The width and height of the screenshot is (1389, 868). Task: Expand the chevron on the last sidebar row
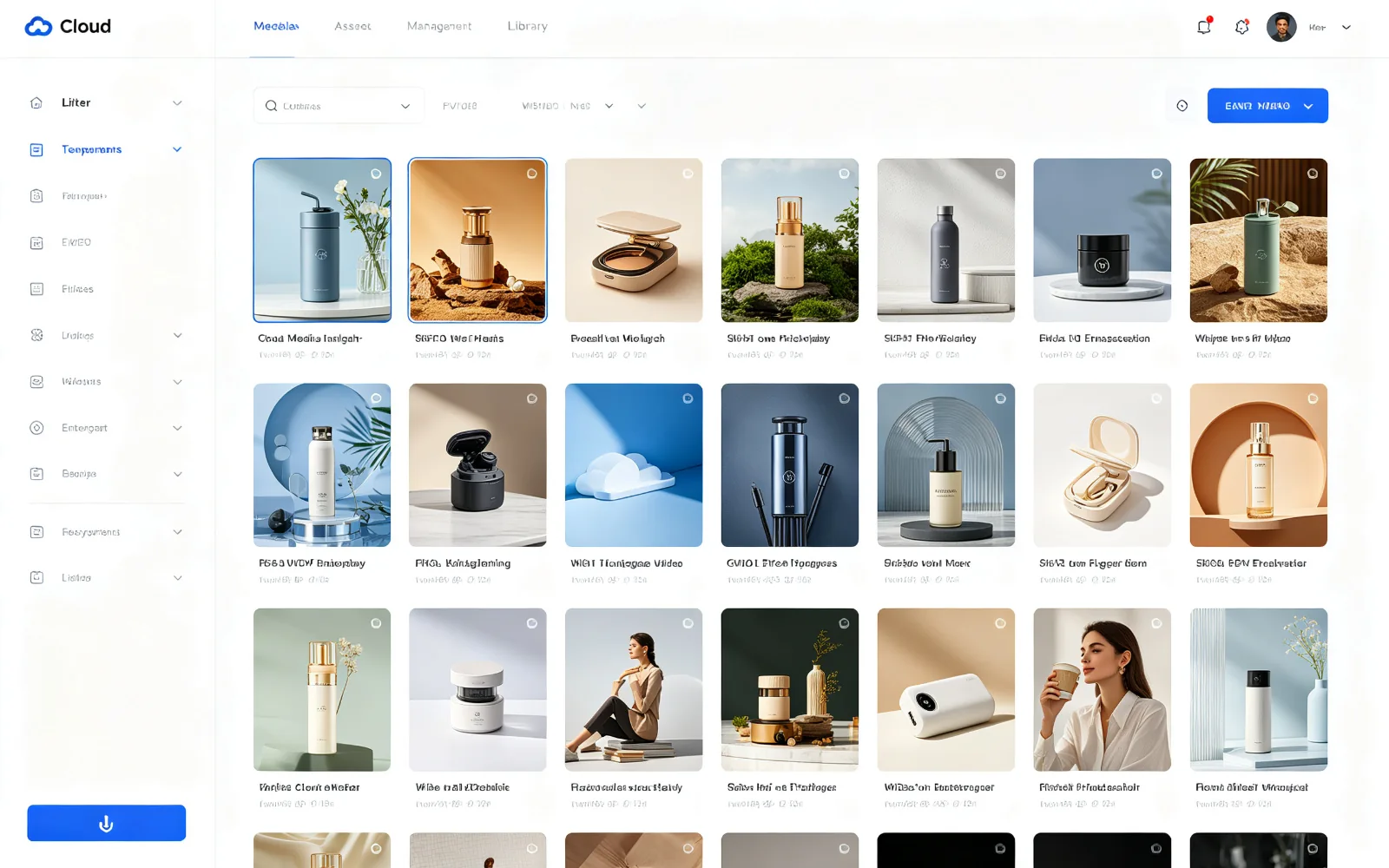coord(177,577)
